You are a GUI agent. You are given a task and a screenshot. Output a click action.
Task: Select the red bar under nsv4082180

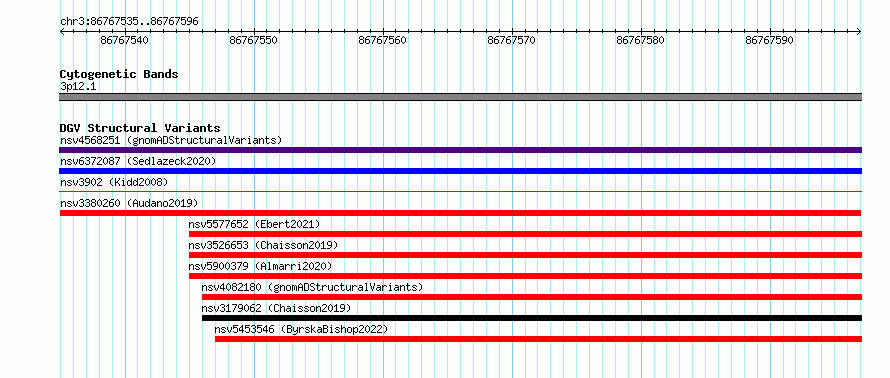coord(532,297)
